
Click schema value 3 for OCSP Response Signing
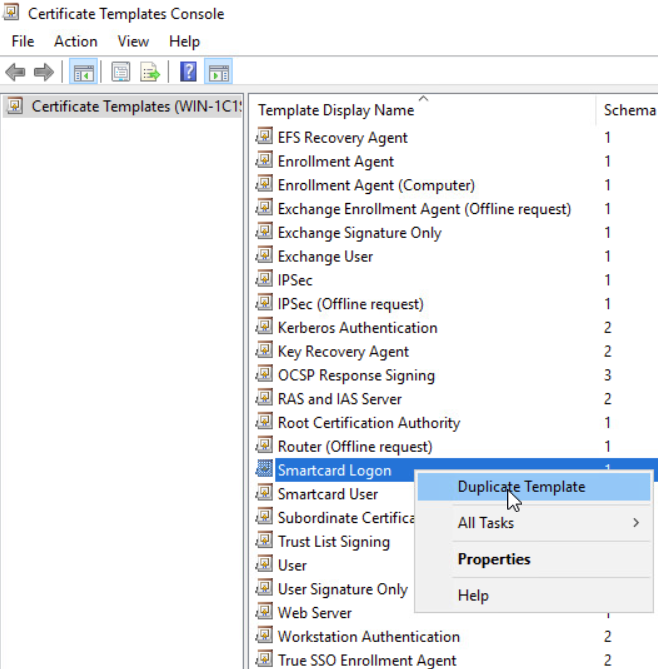click(608, 375)
